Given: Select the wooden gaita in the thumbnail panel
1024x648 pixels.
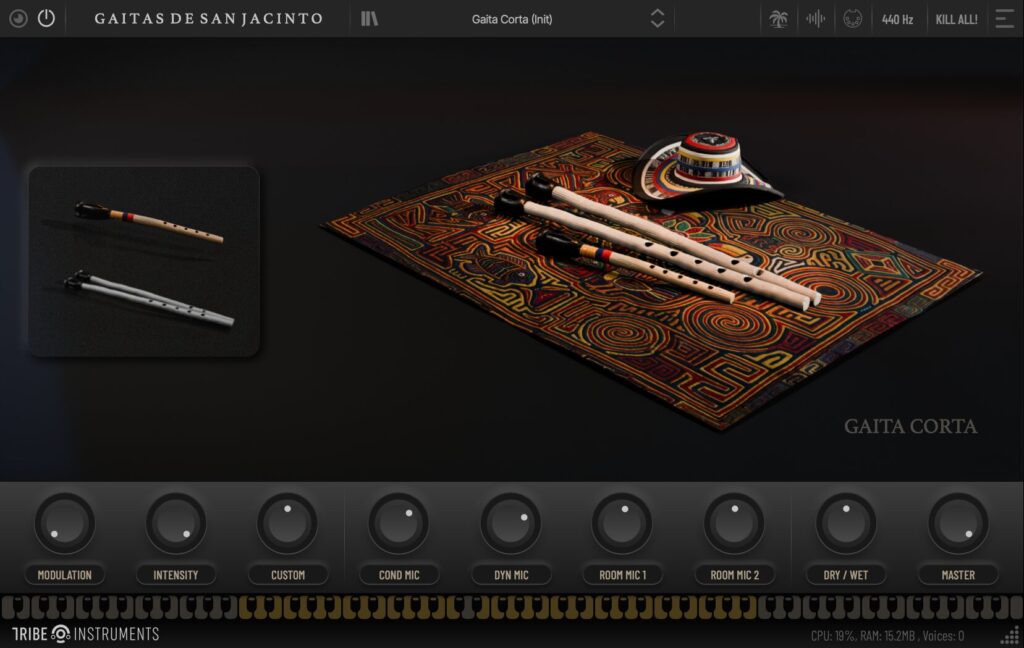Looking at the screenshot, I should pyautogui.click(x=149, y=222).
